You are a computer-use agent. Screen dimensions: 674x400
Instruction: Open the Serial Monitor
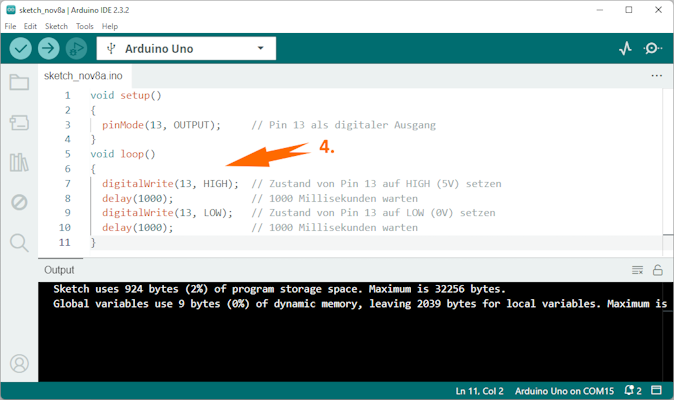coord(653,48)
